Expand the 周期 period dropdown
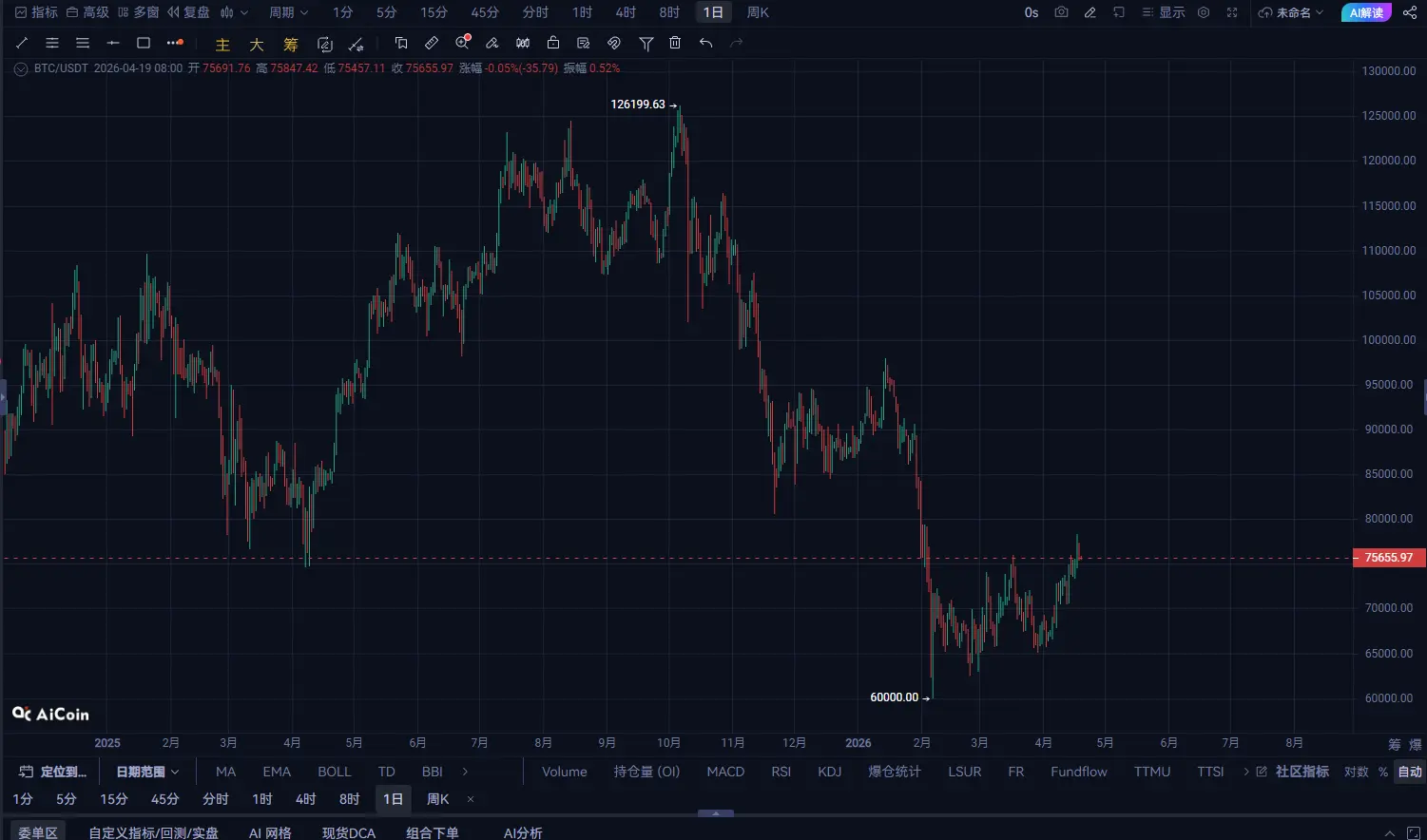The width and height of the screenshot is (1427, 840). 288,12
